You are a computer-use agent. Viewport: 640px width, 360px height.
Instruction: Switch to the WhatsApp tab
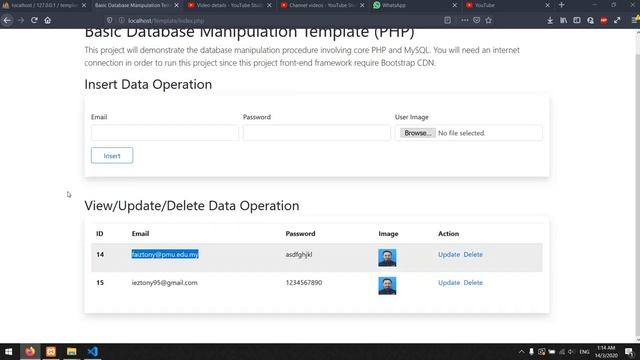point(415,5)
